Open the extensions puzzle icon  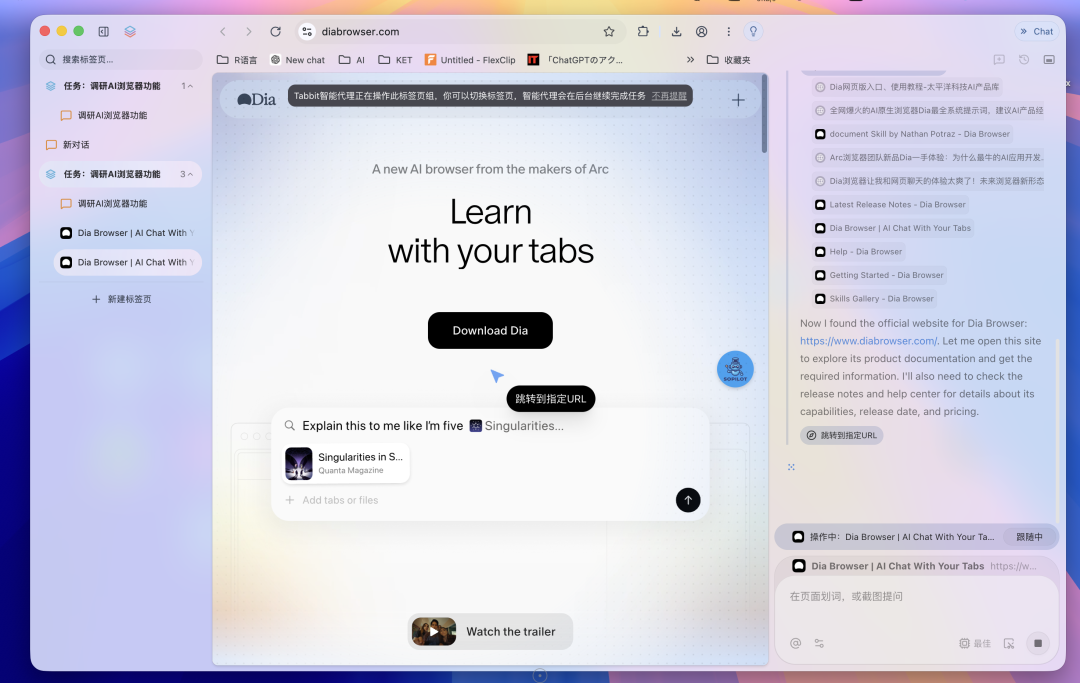tap(643, 32)
